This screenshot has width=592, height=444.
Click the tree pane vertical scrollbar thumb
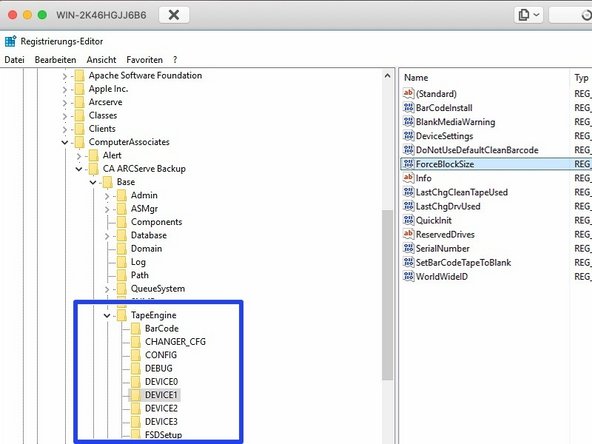[x=387, y=294]
